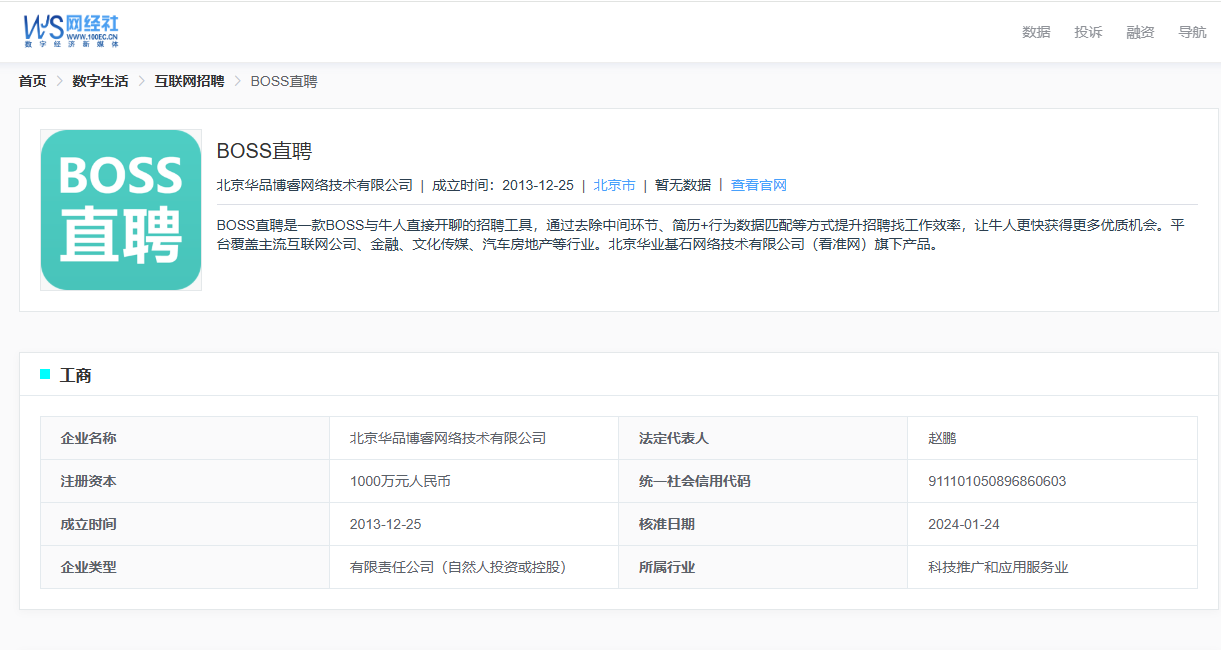Open the 数据 menu
This screenshot has width=1221, height=650.
[x=1036, y=32]
